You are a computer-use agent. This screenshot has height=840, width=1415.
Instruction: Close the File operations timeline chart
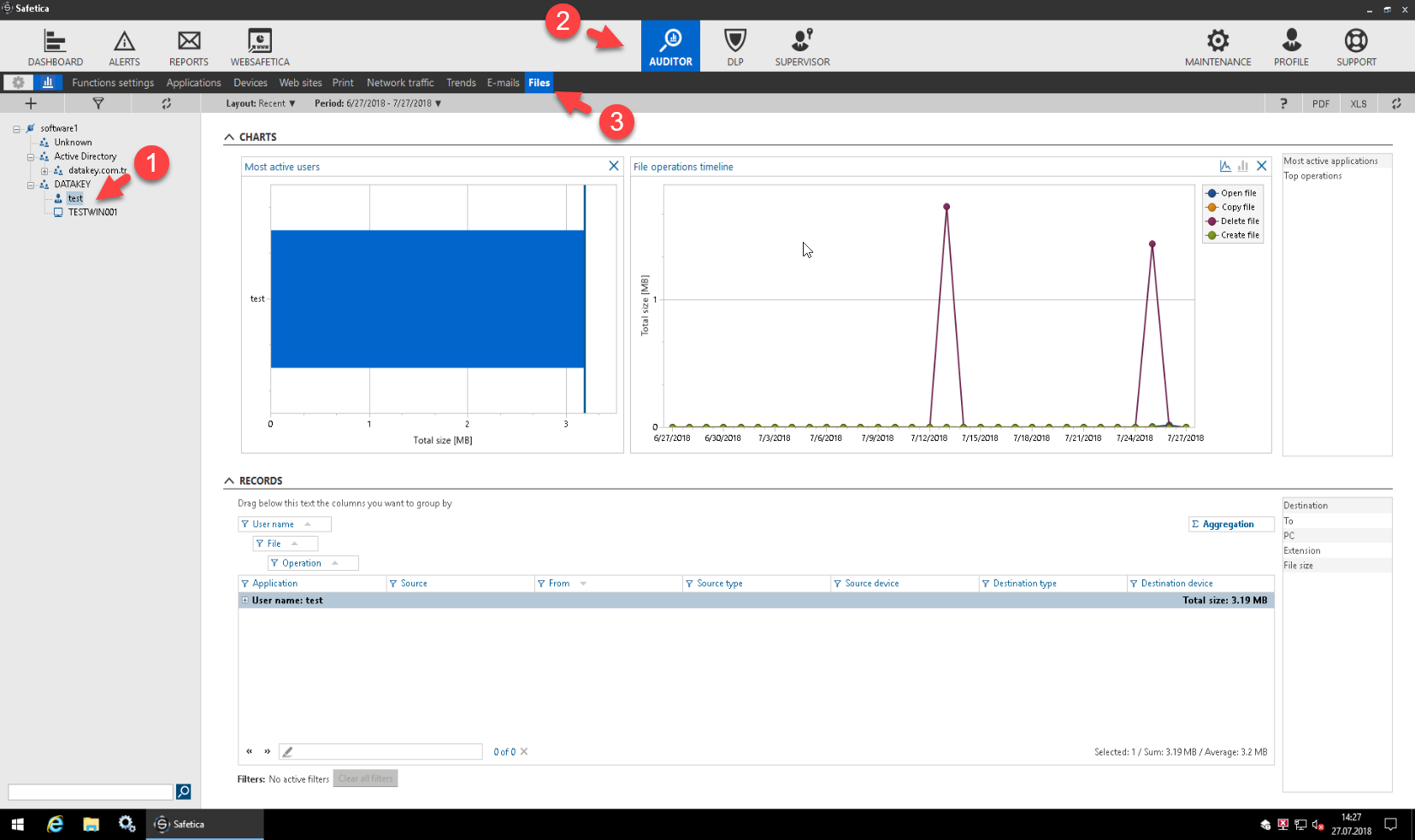pyautogui.click(x=1261, y=166)
